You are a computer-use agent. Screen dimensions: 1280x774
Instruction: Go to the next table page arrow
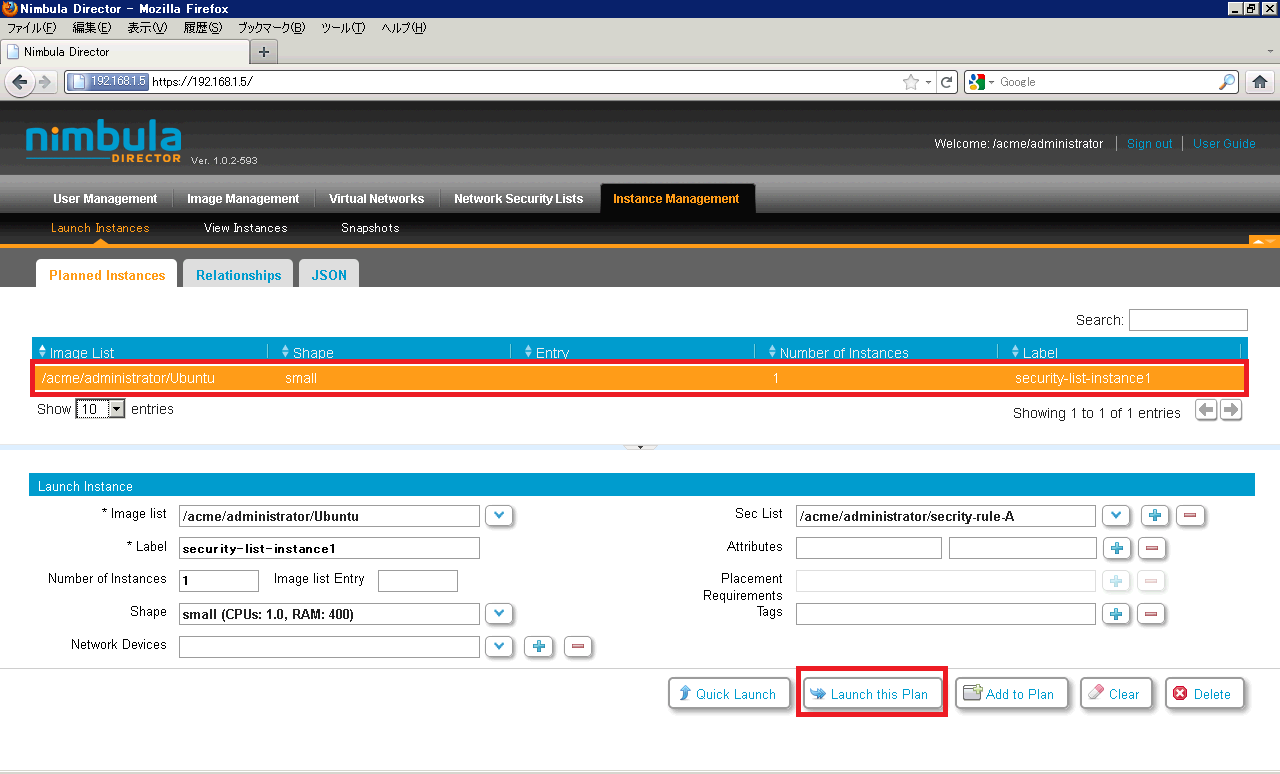point(1231,410)
